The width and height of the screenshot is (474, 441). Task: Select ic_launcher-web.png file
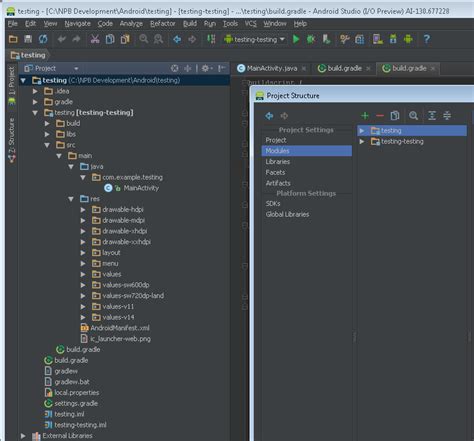tap(120, 339)
